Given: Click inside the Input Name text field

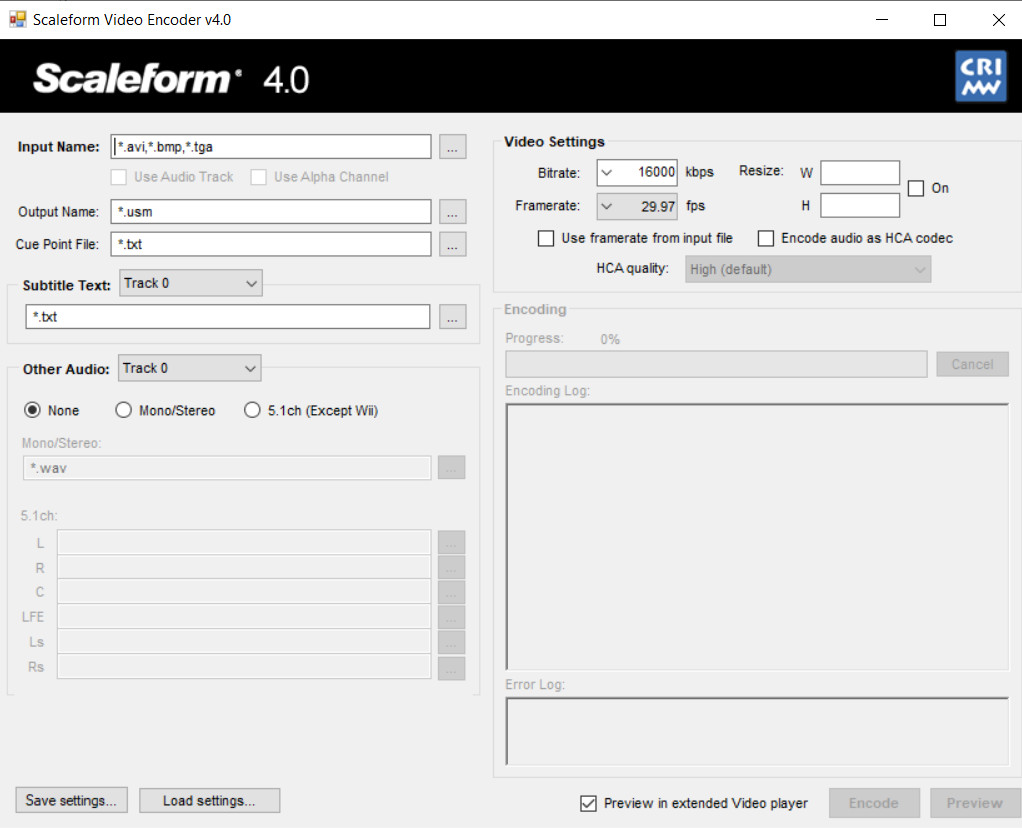Looking at the screenshot, I should coord(271,147).
